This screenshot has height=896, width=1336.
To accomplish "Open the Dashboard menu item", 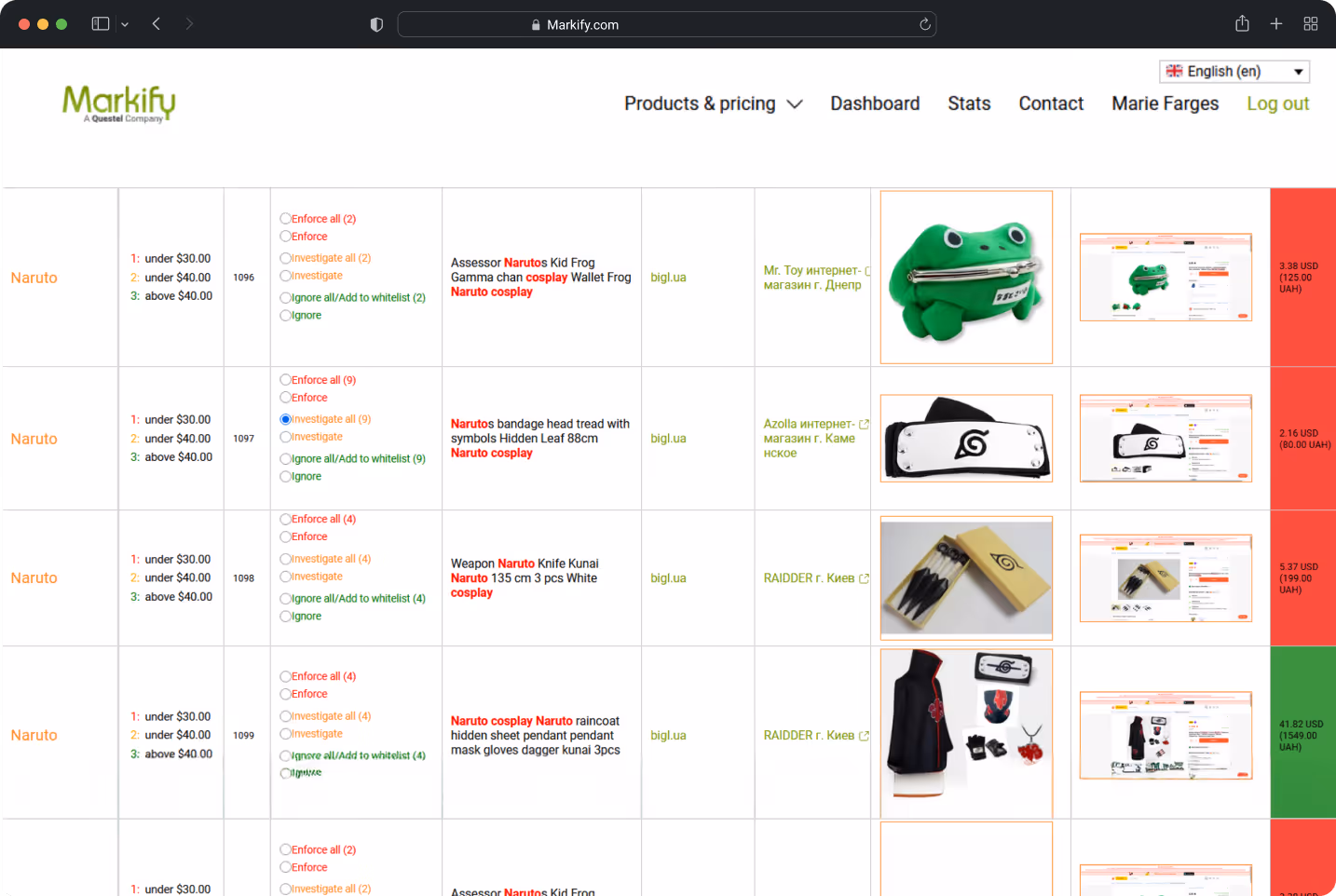I will tap(875, 103).
